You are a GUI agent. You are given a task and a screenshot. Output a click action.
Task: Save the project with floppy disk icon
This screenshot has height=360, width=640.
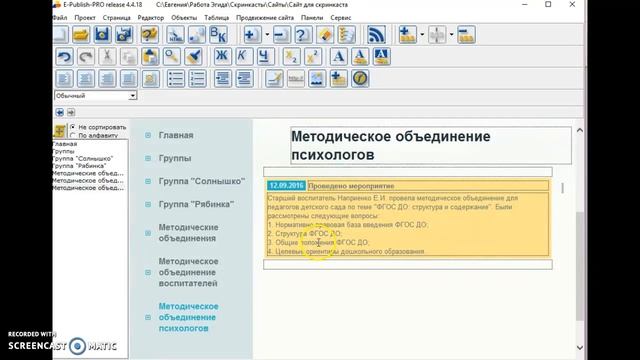pyautogui.click(x=102, y=35)
